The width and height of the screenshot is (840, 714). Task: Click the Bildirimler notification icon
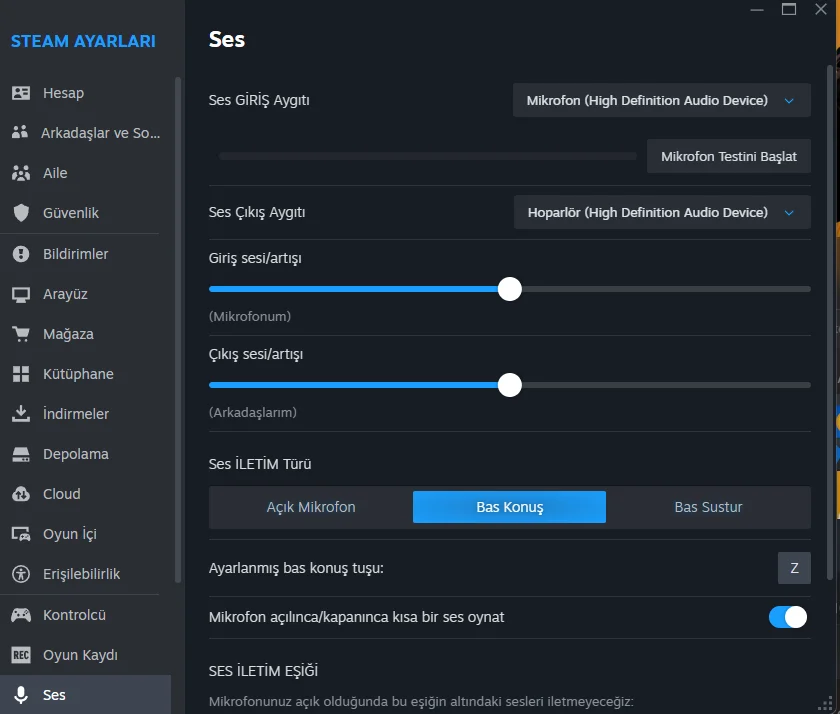21,254
